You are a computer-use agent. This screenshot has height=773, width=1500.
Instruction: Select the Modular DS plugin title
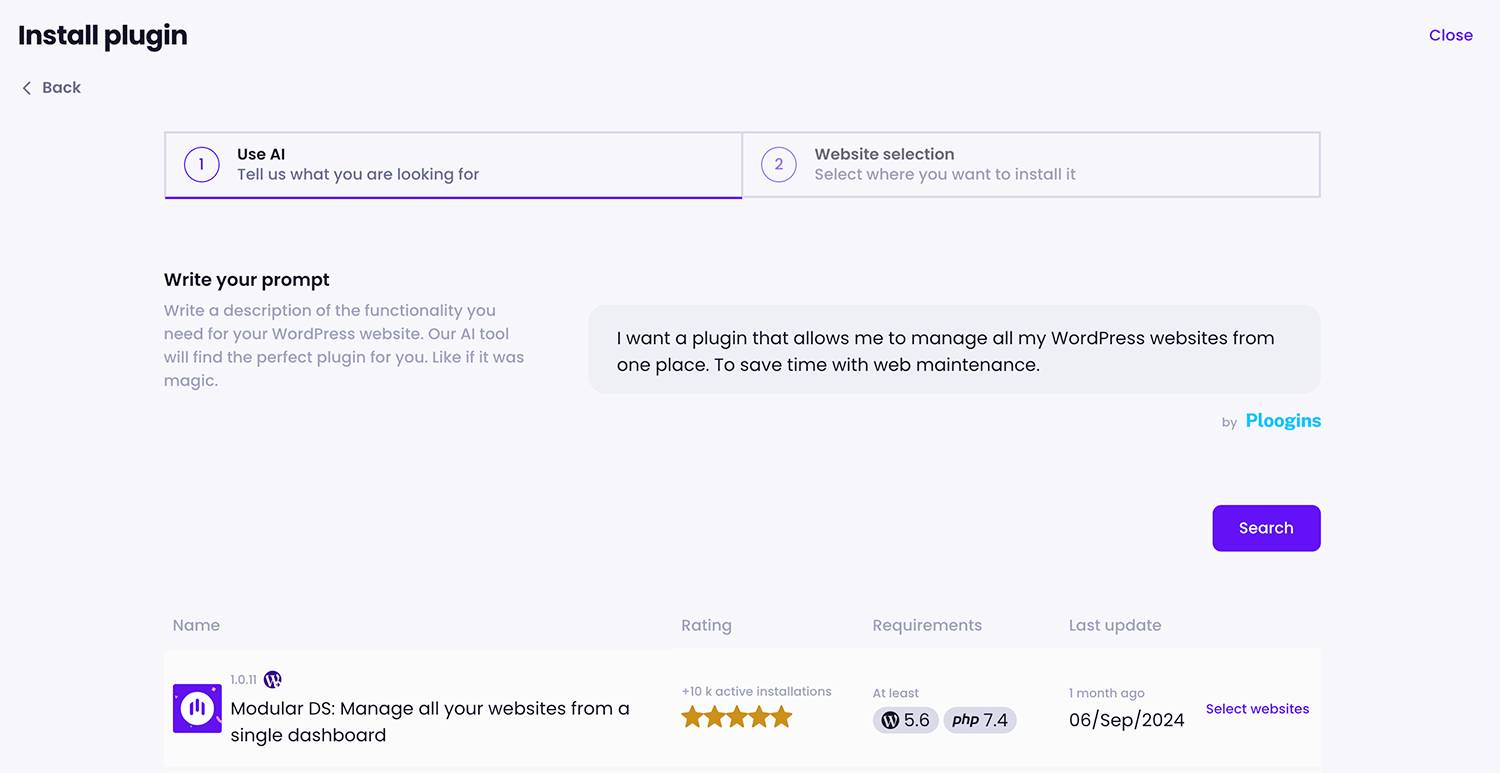(430, 722)
